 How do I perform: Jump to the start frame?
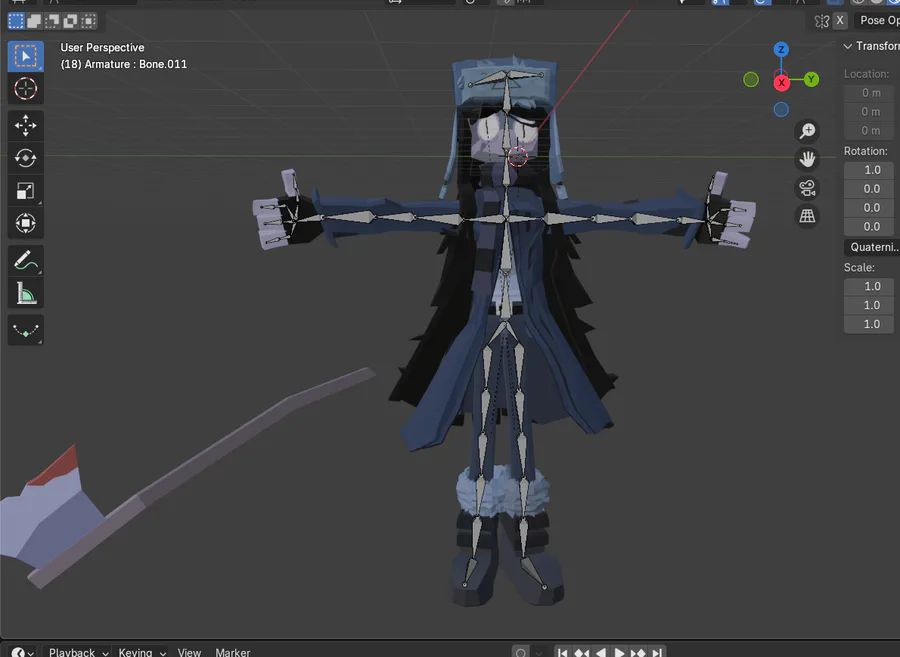click(563, 652)
